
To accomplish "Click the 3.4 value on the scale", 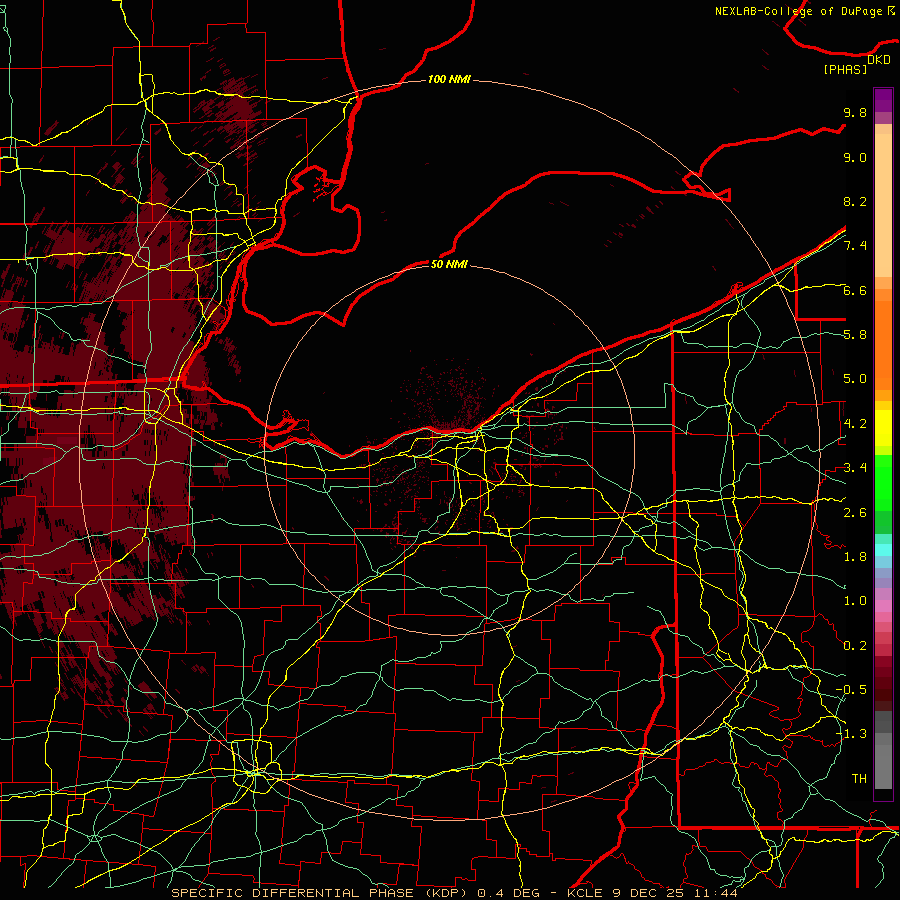I will point(855,468).
